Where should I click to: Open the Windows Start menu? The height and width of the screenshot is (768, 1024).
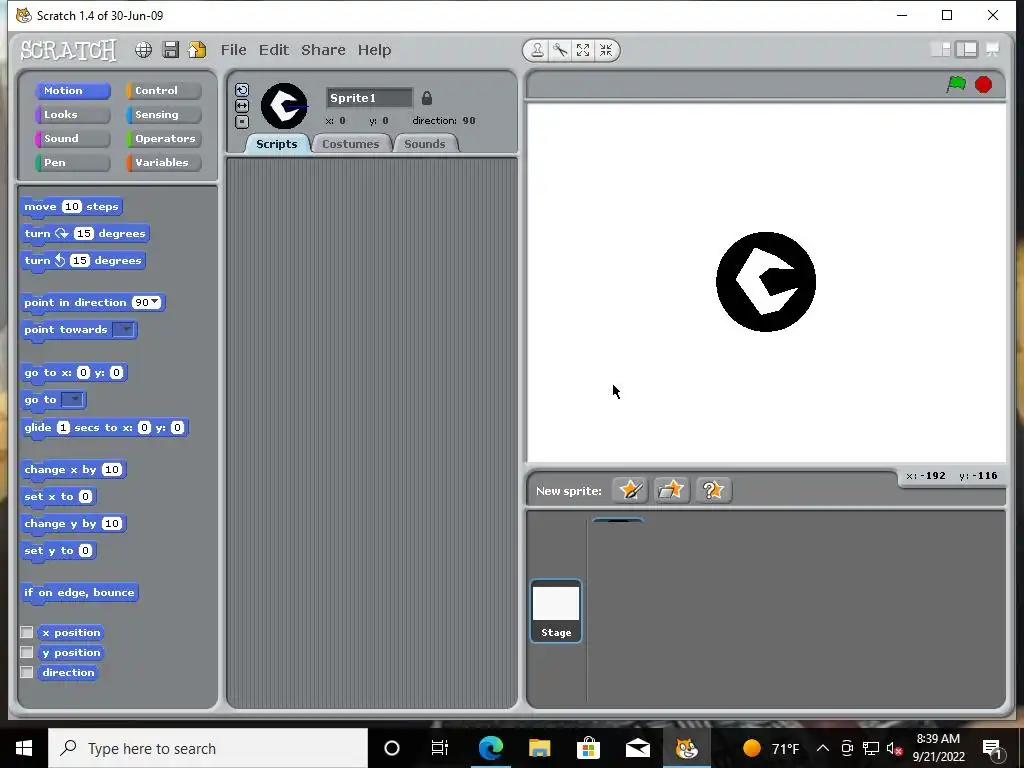point(24,748)
